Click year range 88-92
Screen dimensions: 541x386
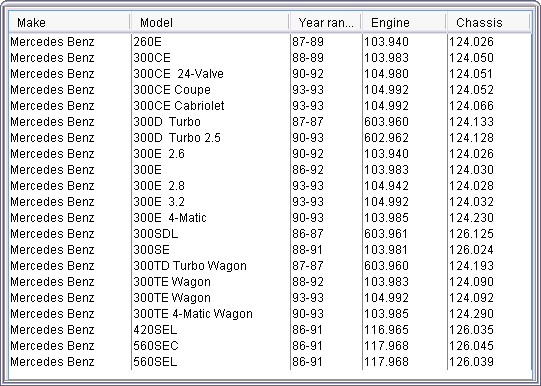pyautogui.click(x=308, y=281)
